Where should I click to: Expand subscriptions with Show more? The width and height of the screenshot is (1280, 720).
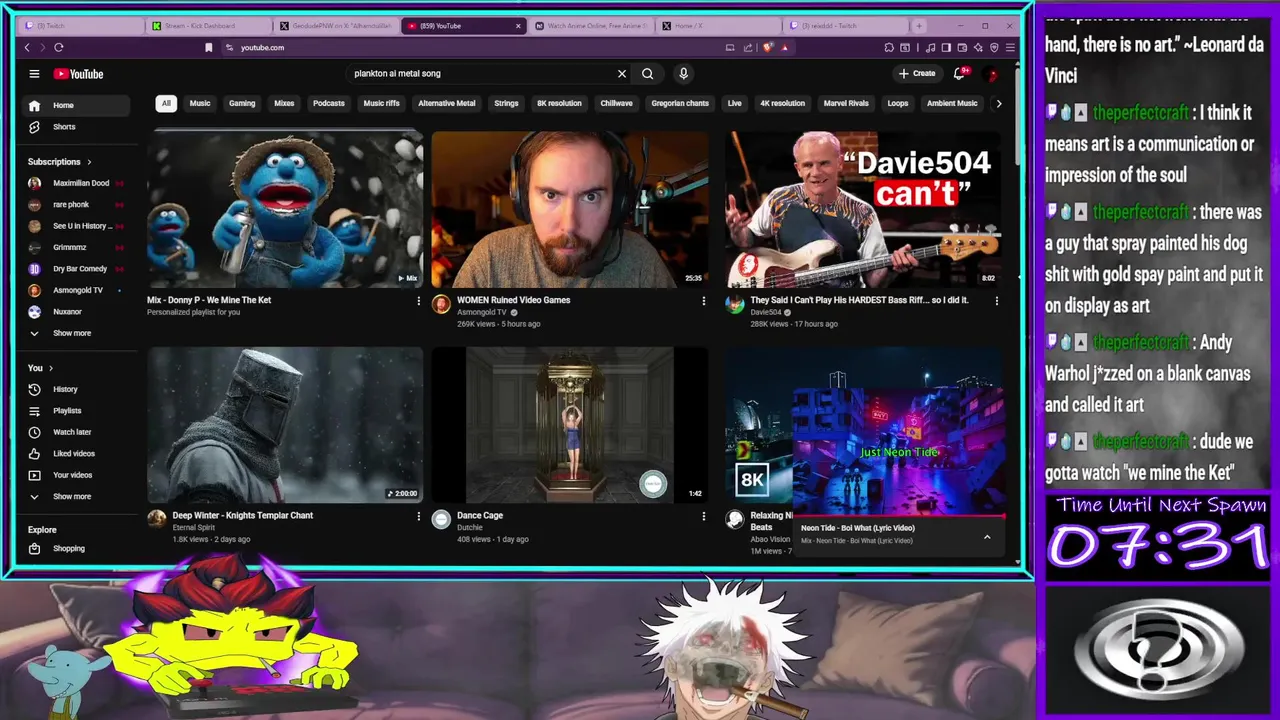tap(78, 333)
